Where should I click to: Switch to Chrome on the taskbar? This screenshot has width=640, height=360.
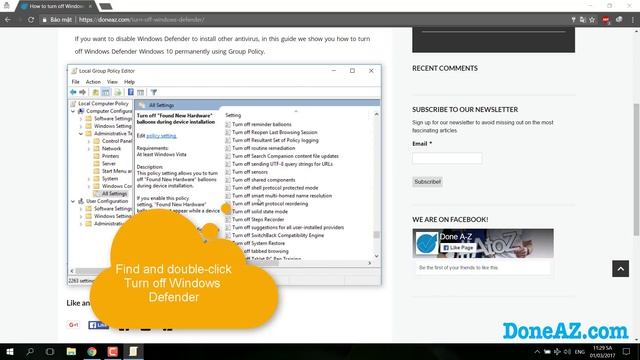(92, 351)
